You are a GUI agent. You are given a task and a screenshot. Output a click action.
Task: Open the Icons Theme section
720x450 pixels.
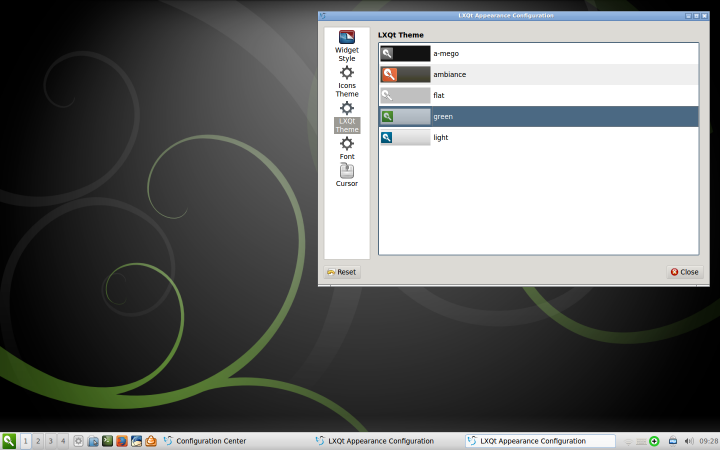coord(347,81)
